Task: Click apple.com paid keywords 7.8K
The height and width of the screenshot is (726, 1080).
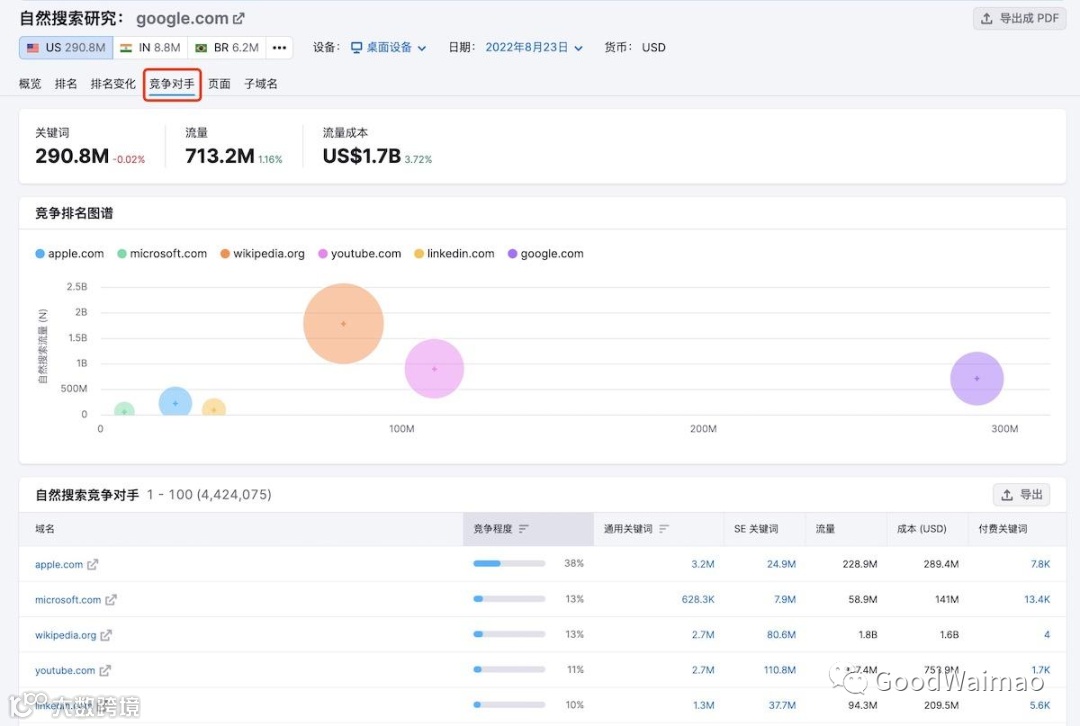Action: point(1040,564)
